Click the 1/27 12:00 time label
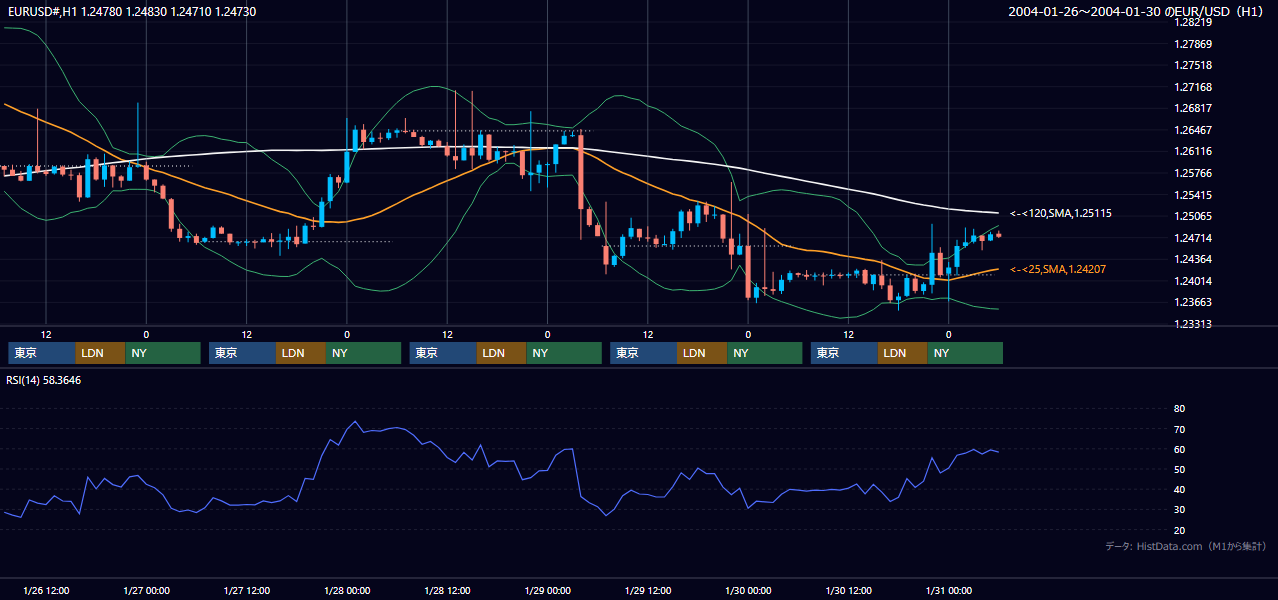 246,591
